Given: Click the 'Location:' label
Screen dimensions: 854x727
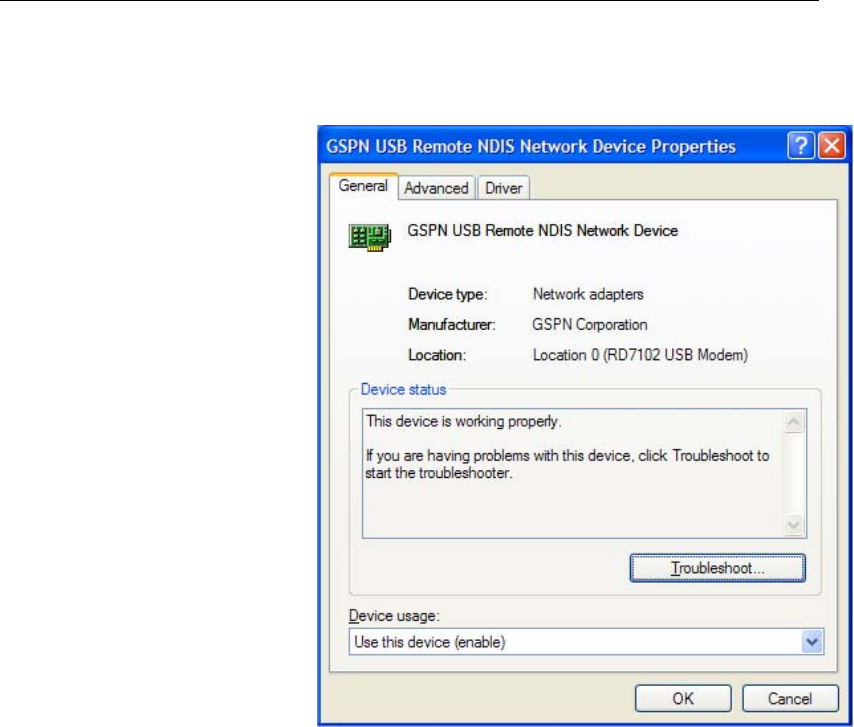Looking at the screenshot, I should (437, 355).
